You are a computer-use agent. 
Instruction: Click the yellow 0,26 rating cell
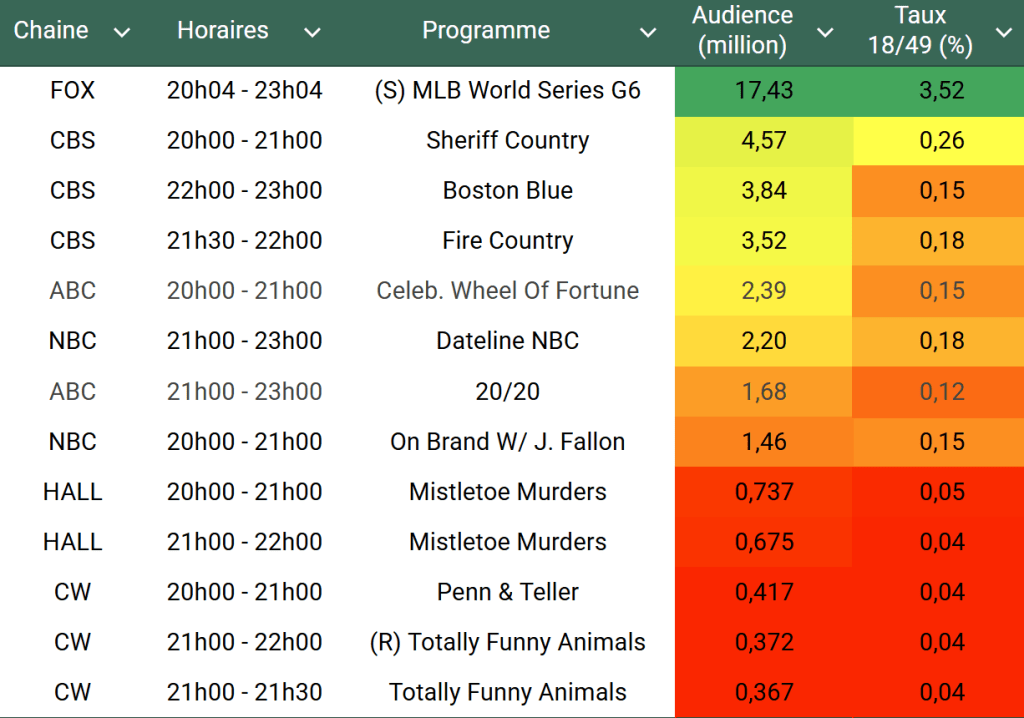942,141
